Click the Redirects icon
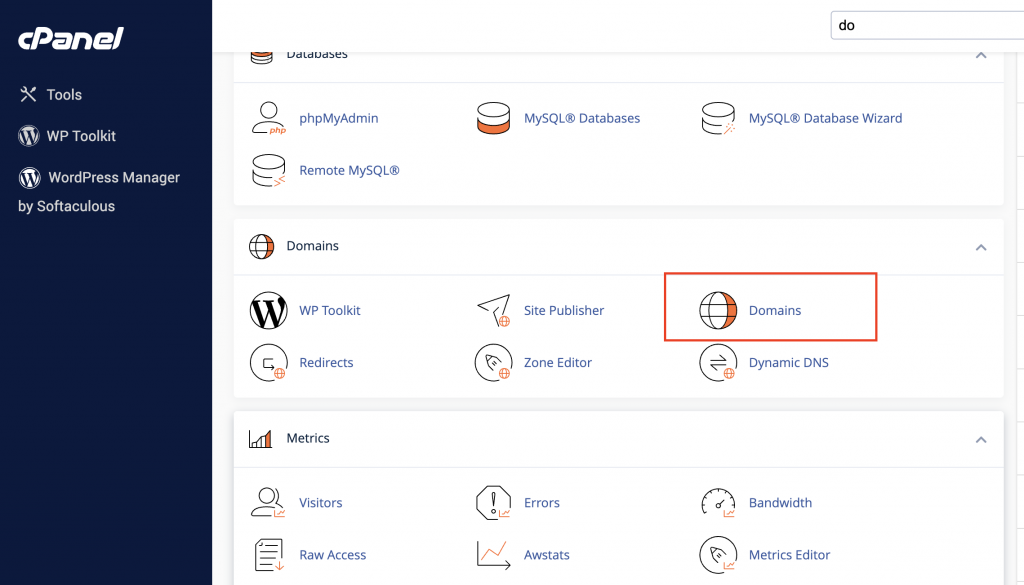 coord(268,362)
